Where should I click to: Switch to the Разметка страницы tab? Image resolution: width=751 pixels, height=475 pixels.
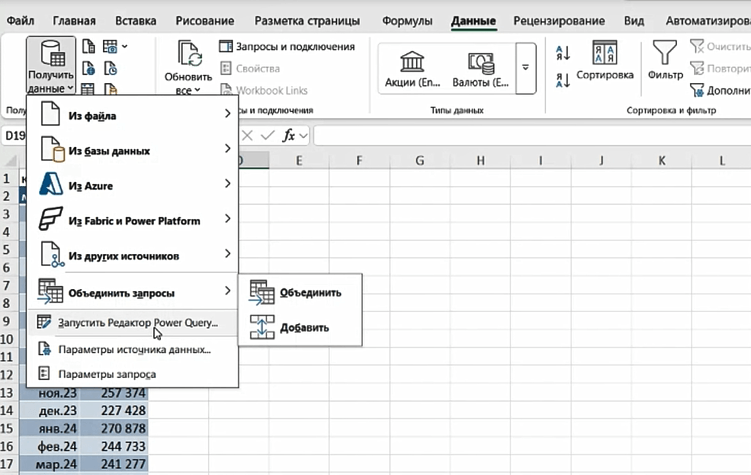307,21
